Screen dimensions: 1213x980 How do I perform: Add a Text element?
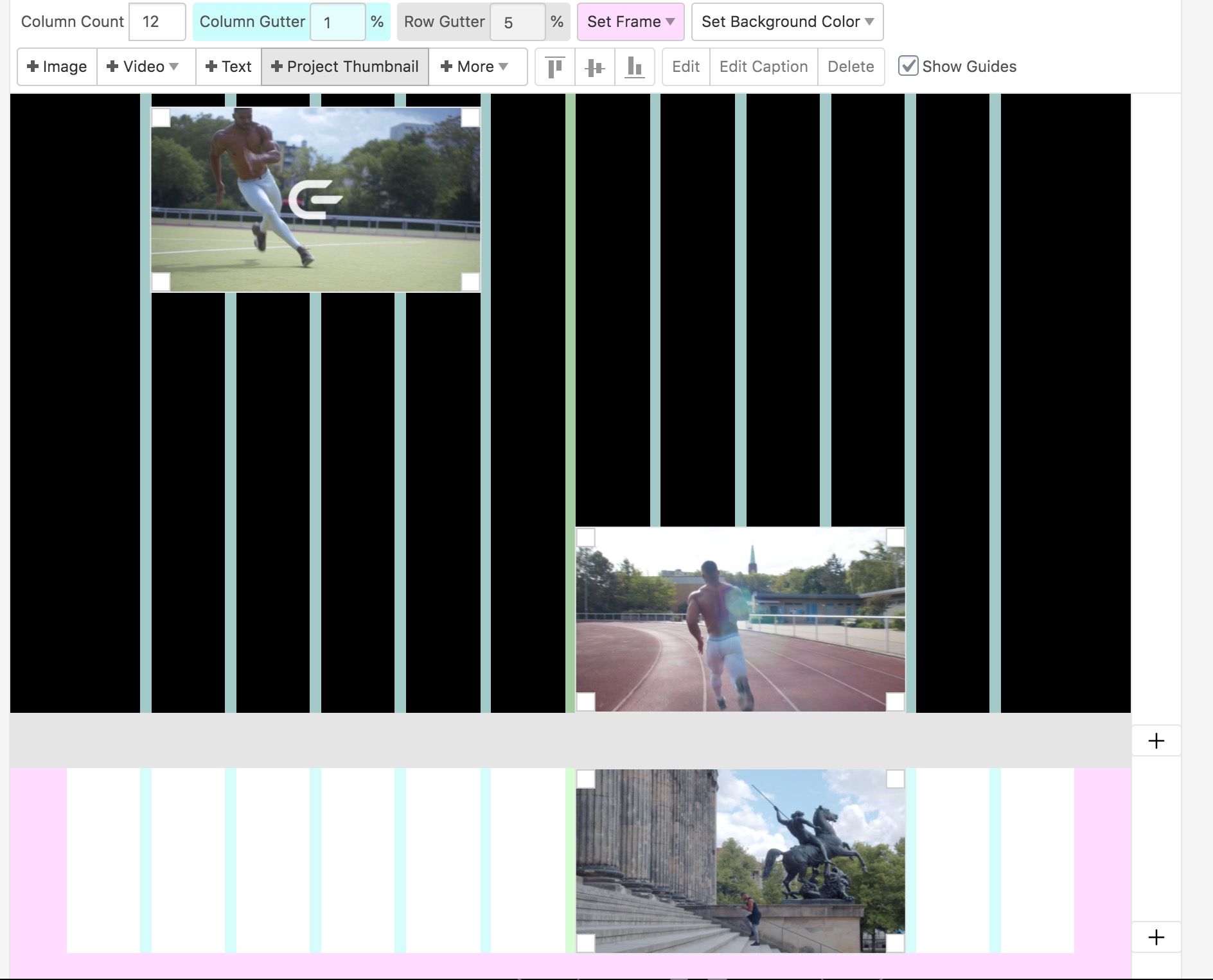pos(228,67)
